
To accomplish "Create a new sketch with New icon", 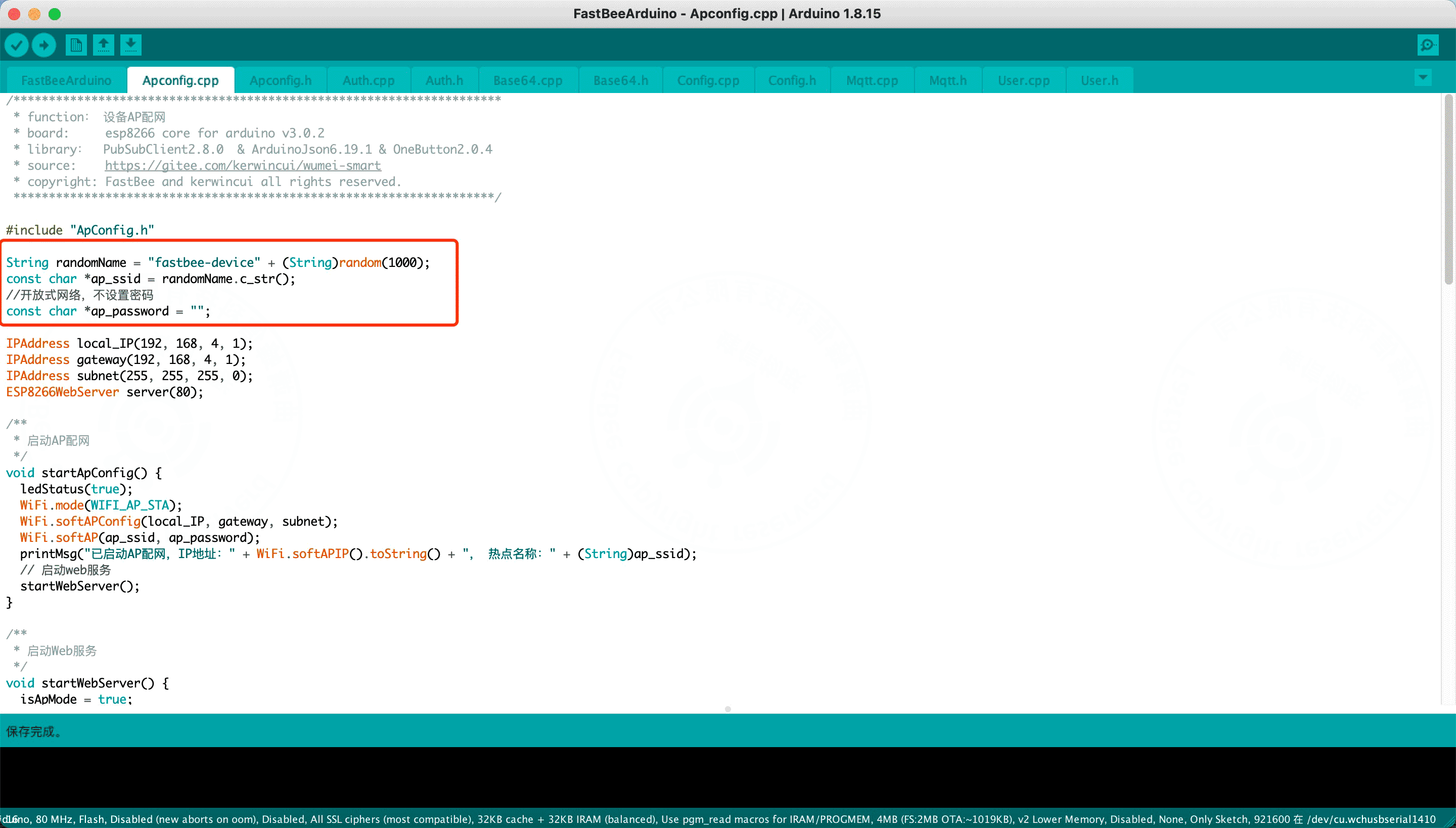I will tap(76, 45).
